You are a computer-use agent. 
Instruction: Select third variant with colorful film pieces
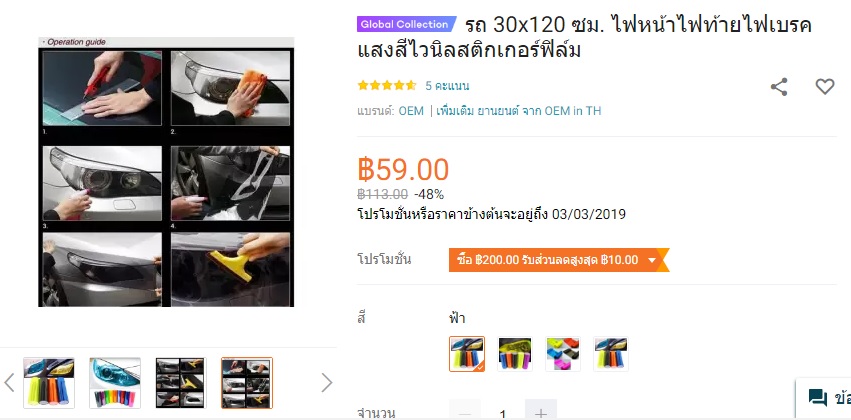pyautogui.click(x=563, y=354)
